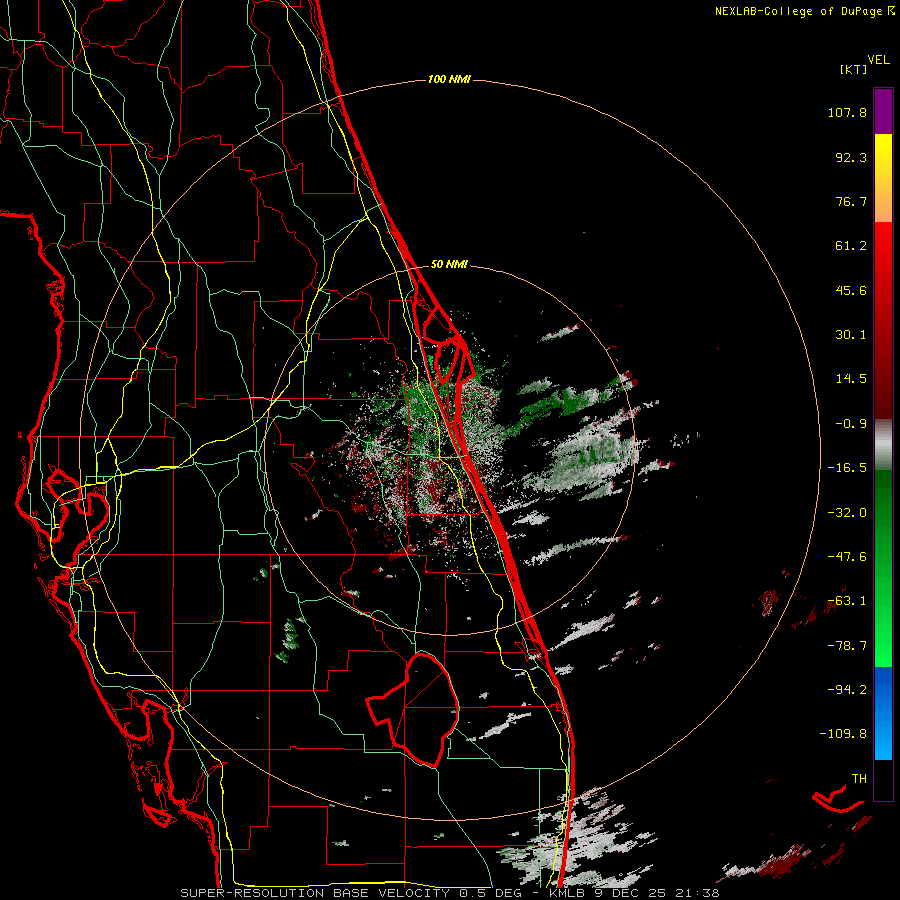Pick the gray near-zero segment of color bar
The image size is (900, 900).
tap(883, 443)
